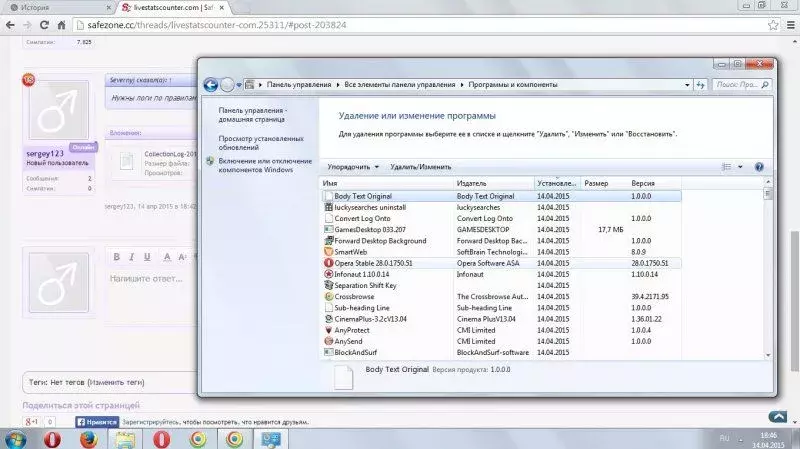Open the Programs help question mark icon
800x449 pixels.
(759, 167)
